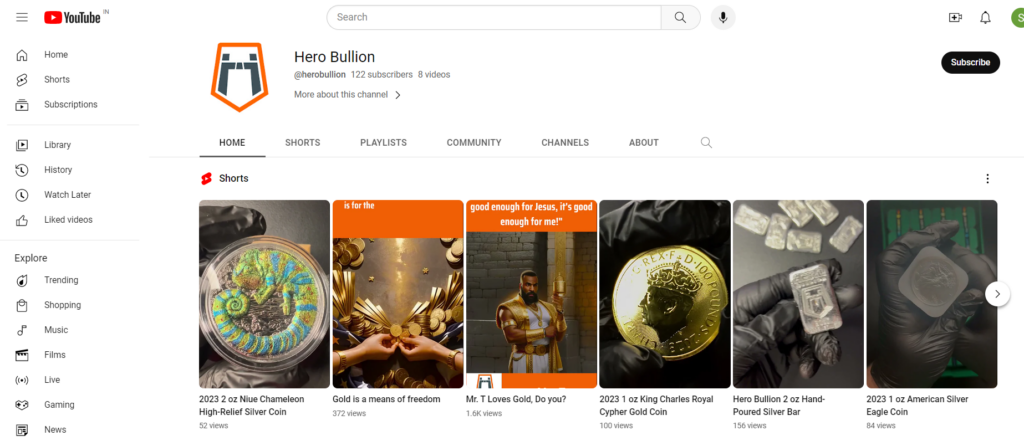Click the Live broadcast icon

pyautogui.click(x=22, y=380)
